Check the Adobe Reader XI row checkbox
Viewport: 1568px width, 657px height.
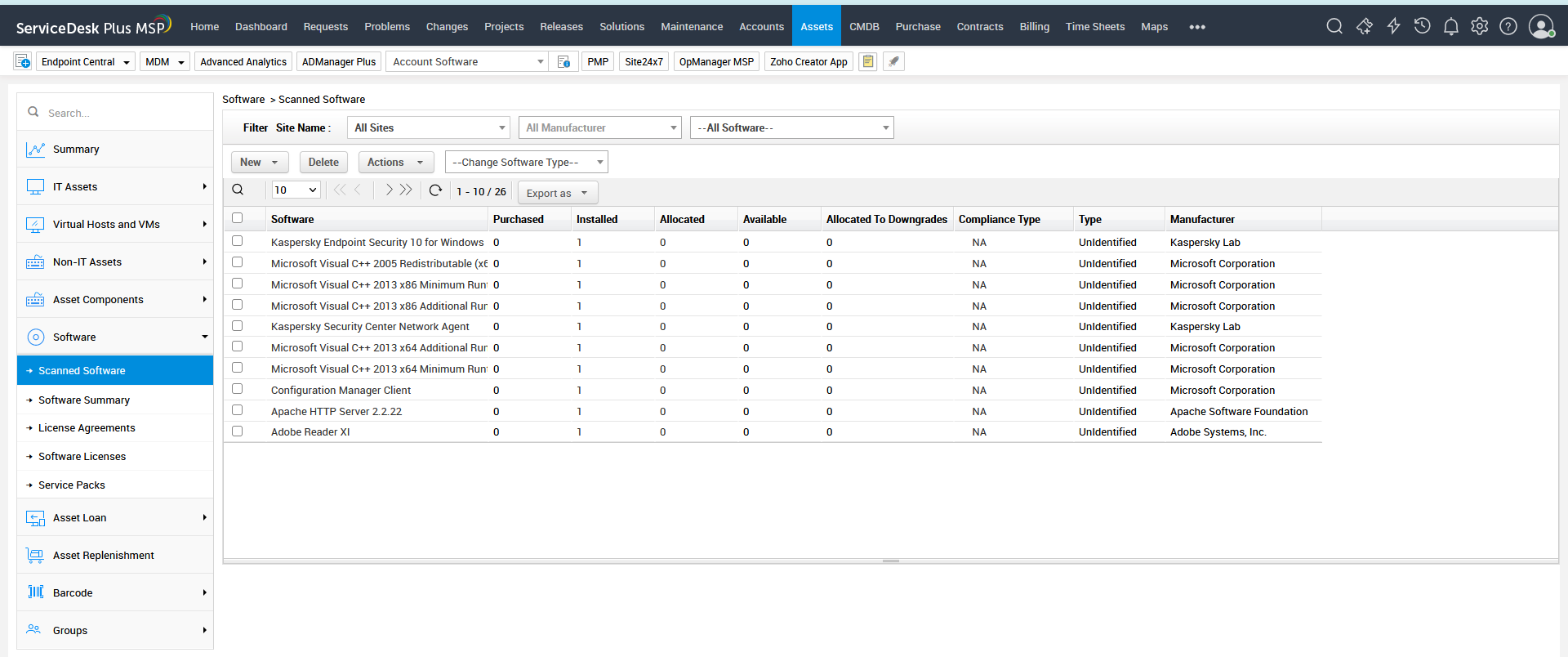click(x=238, y=431)
